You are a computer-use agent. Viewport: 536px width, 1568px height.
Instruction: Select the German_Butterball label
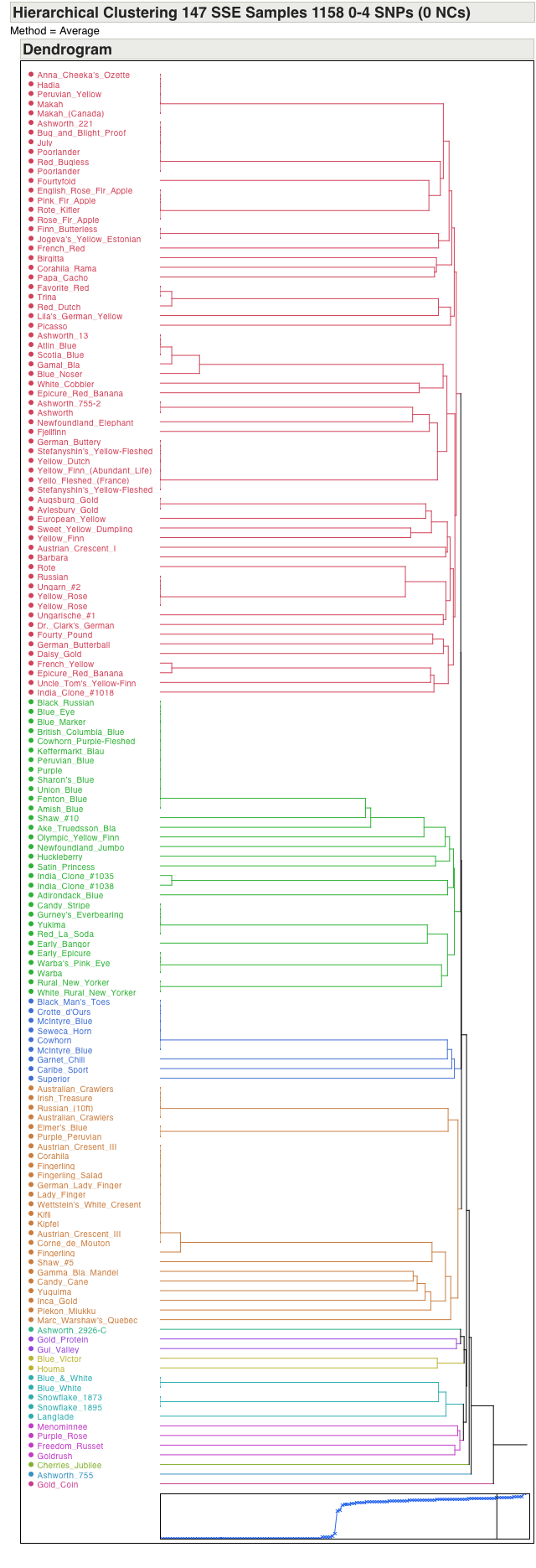click(x=74, y=645)
